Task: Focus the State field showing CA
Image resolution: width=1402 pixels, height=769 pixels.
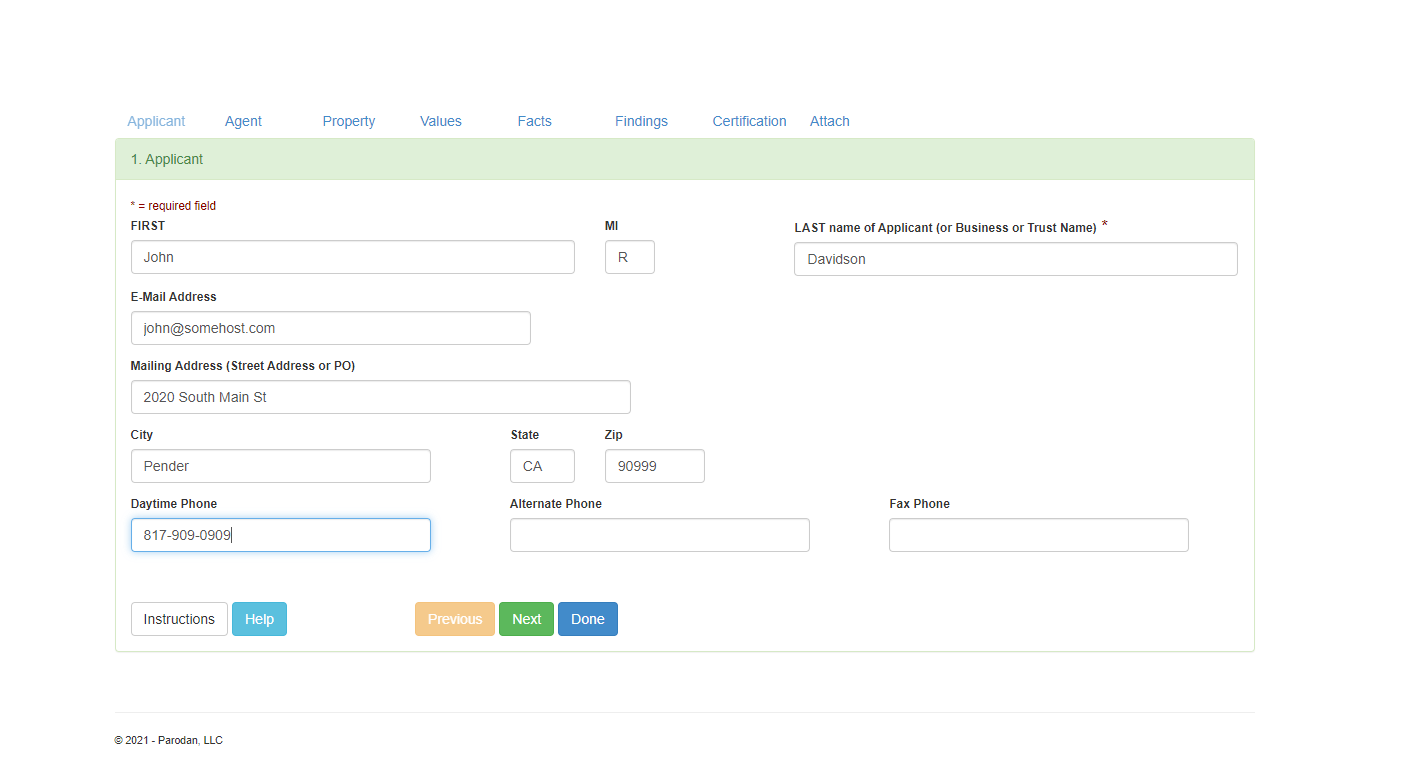Action: click(543, 466)
